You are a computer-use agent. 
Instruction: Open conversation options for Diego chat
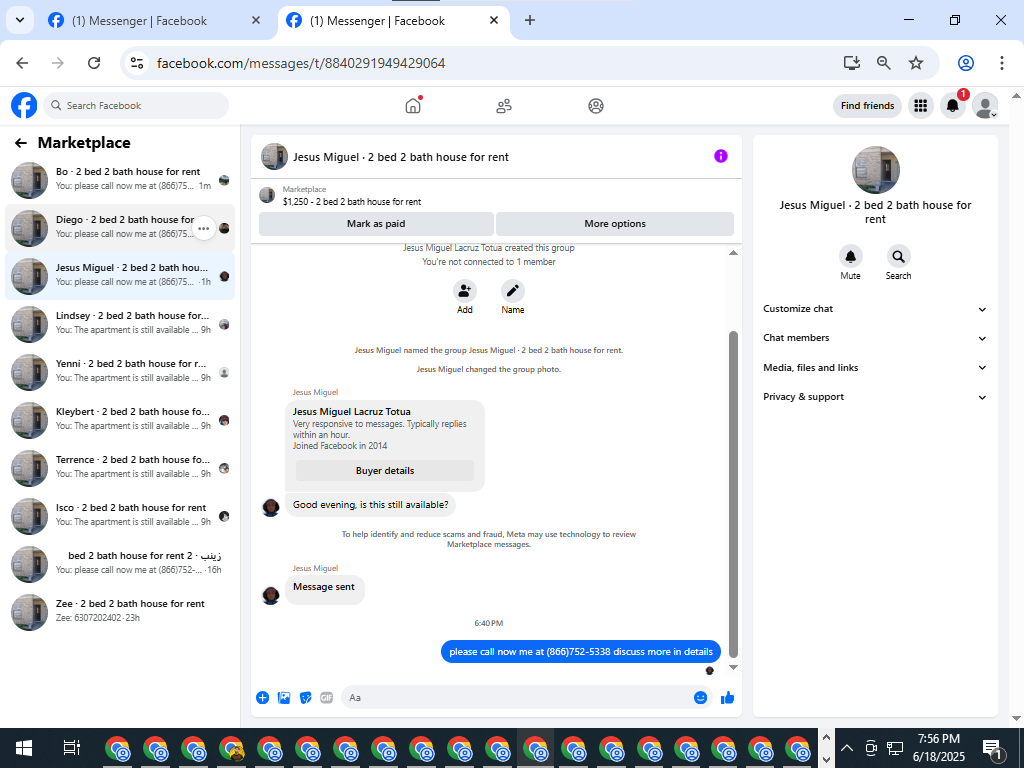tap(204, 229)
